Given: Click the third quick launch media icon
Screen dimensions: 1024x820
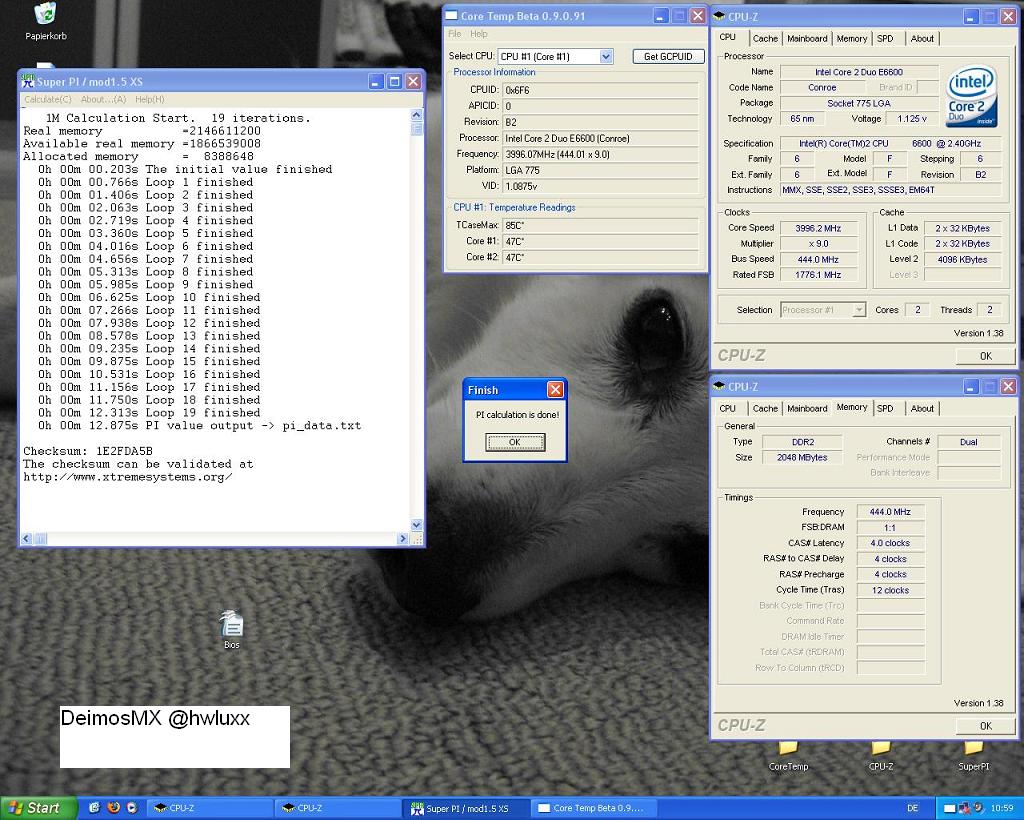Looking at the screenshot, I should tap(132, 808).
